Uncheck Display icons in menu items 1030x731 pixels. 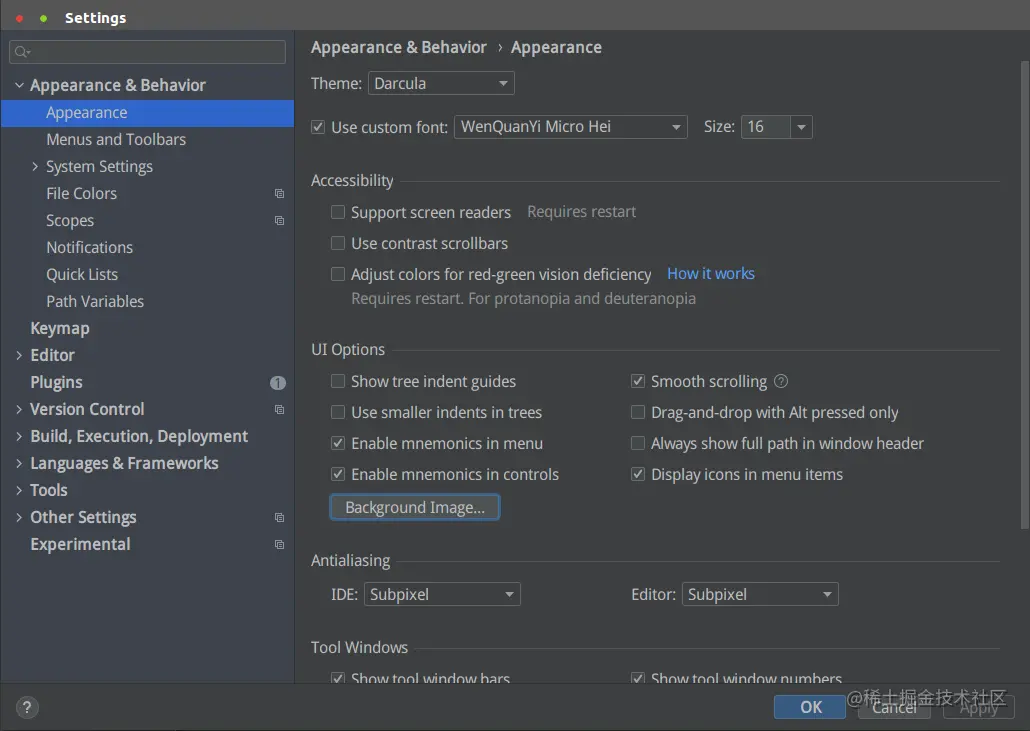pos(637,474)
